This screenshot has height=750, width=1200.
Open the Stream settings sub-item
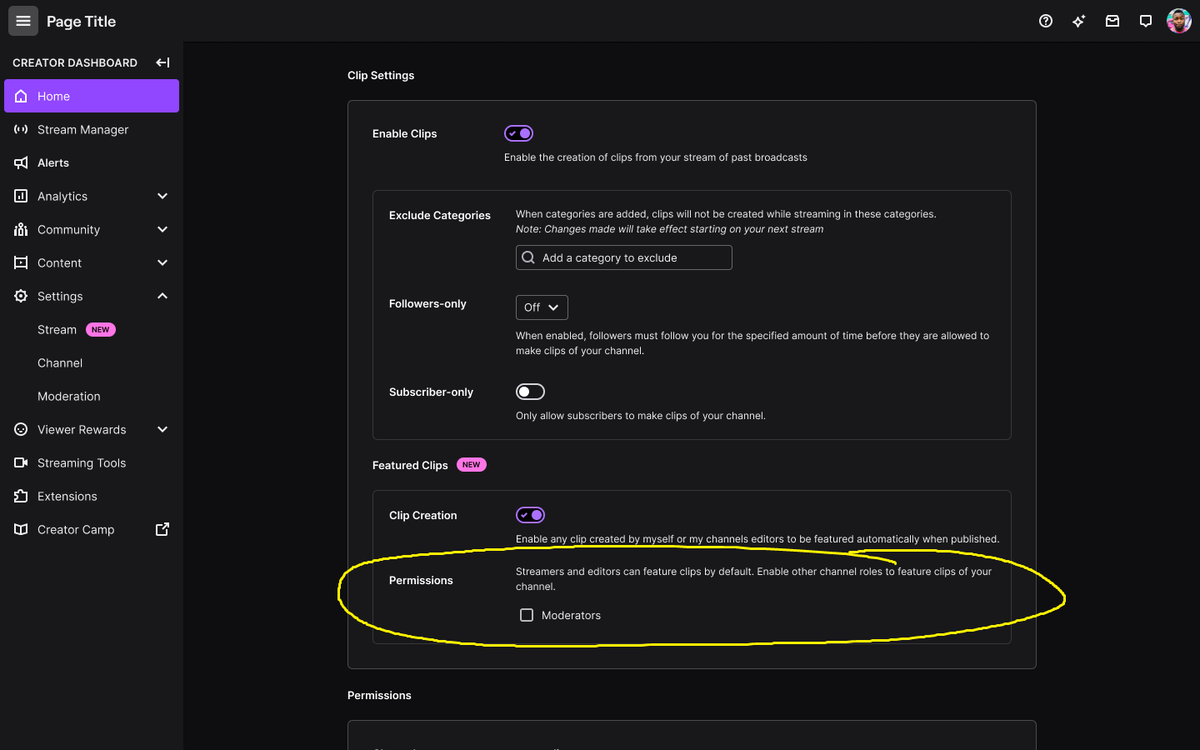tap(57, 330)
